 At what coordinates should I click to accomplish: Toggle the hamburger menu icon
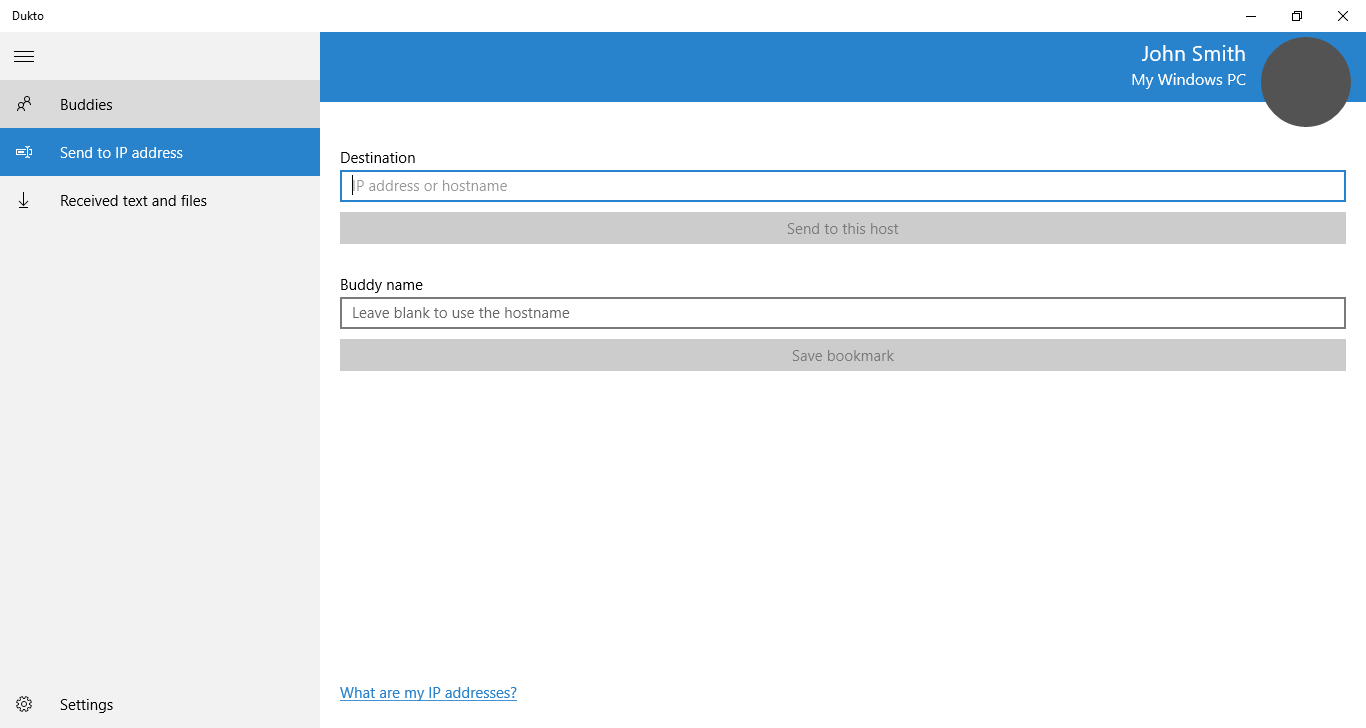click(24, 56)
